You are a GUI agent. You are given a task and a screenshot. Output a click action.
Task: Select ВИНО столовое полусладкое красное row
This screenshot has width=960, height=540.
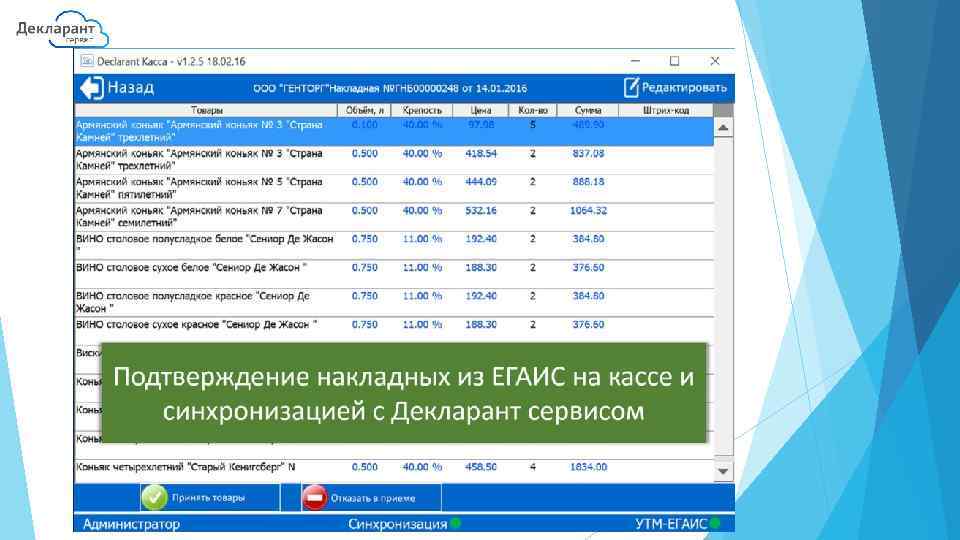click(394, 302)
